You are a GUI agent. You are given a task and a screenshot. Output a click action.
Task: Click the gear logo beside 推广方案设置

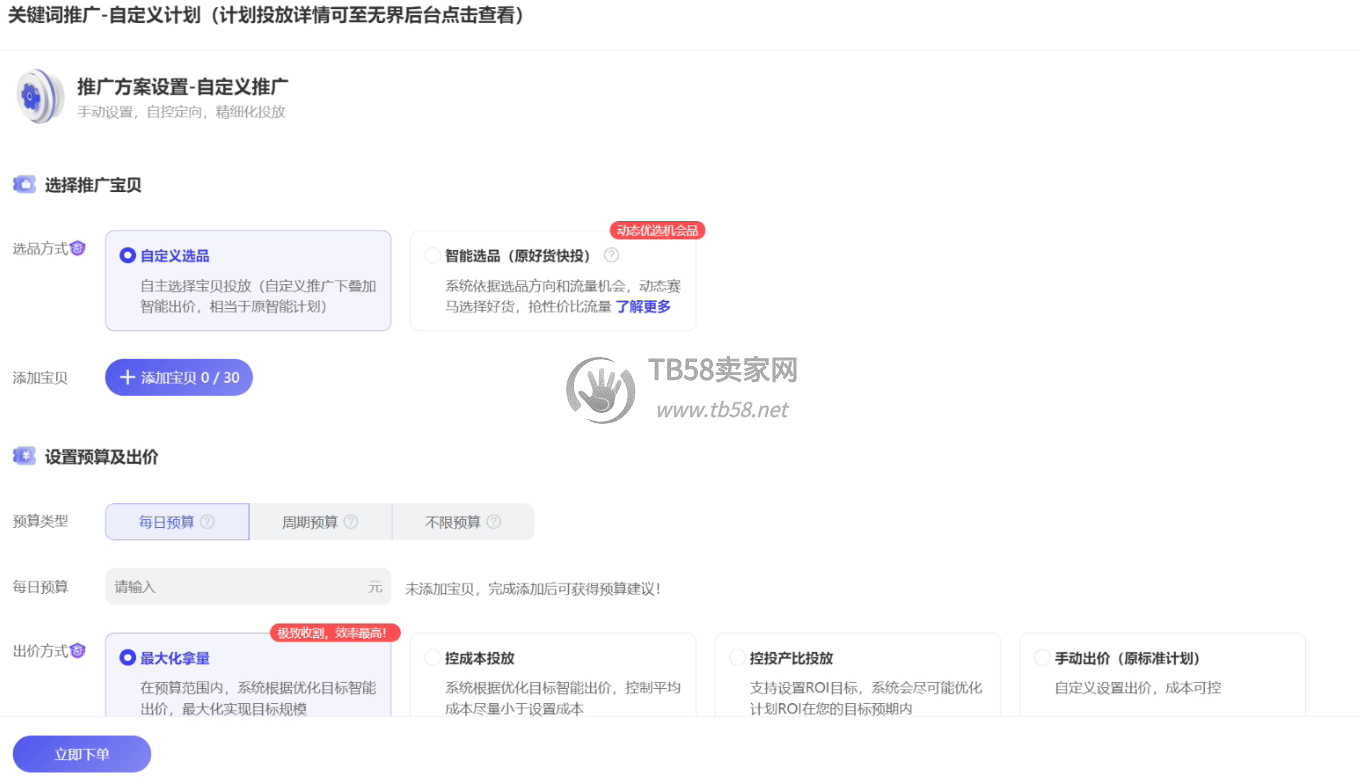point(40,96)
